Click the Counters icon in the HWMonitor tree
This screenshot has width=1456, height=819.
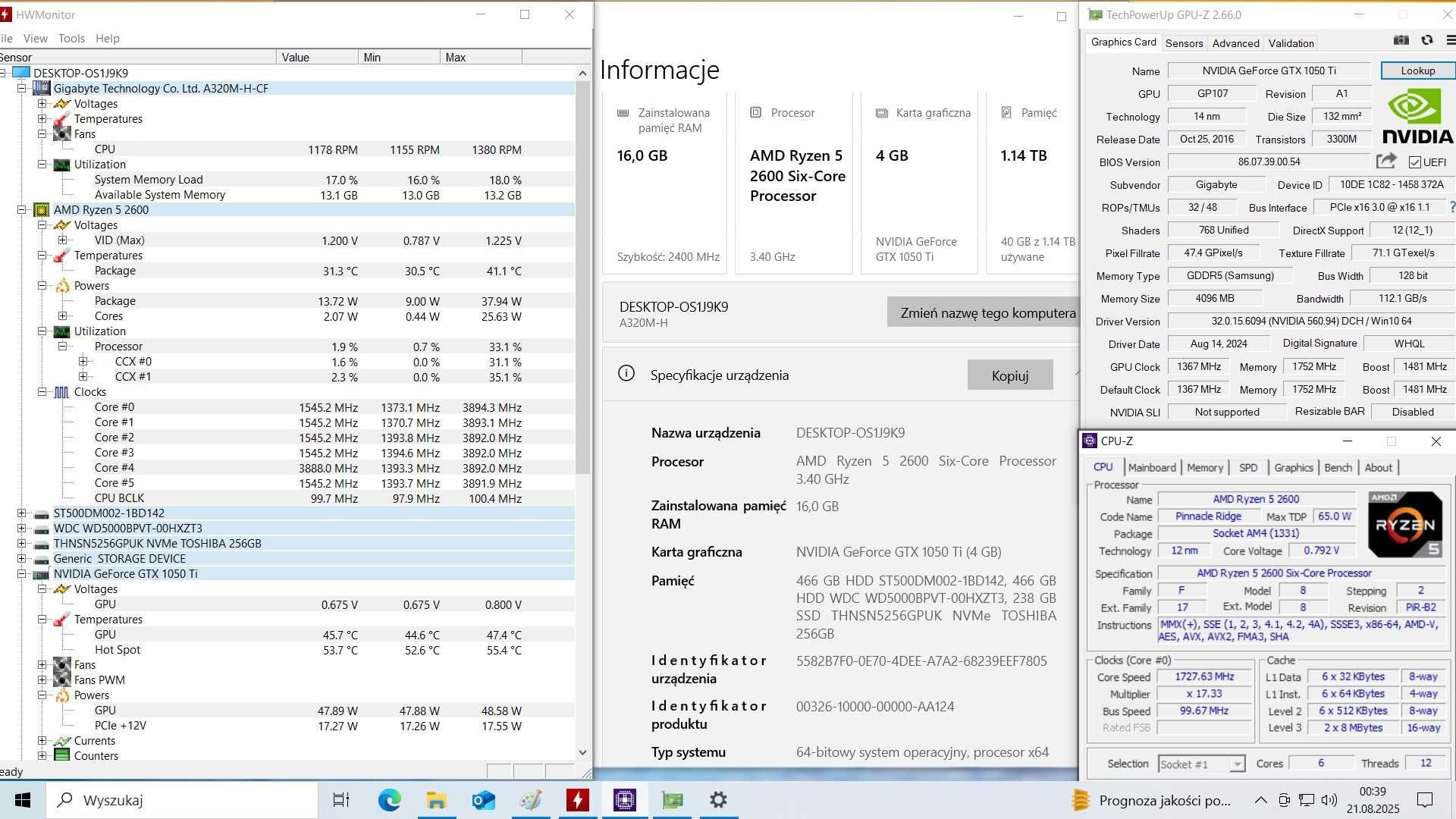[x=62, y=755]
